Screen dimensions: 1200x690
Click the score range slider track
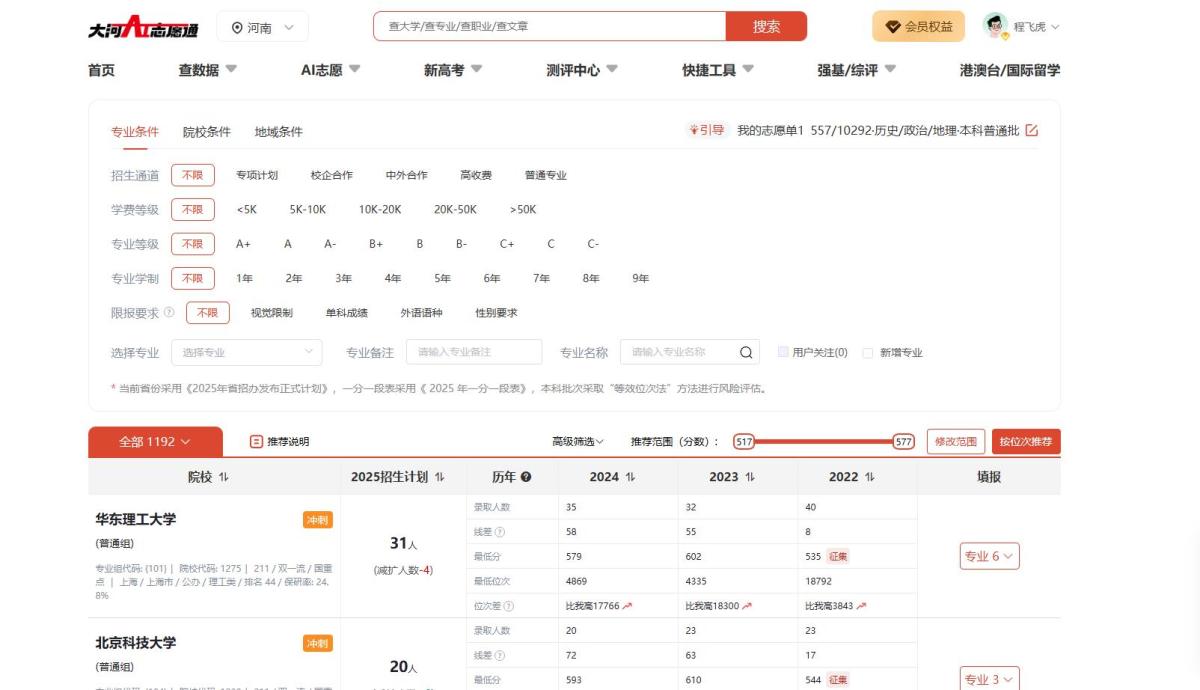[823, 441]
